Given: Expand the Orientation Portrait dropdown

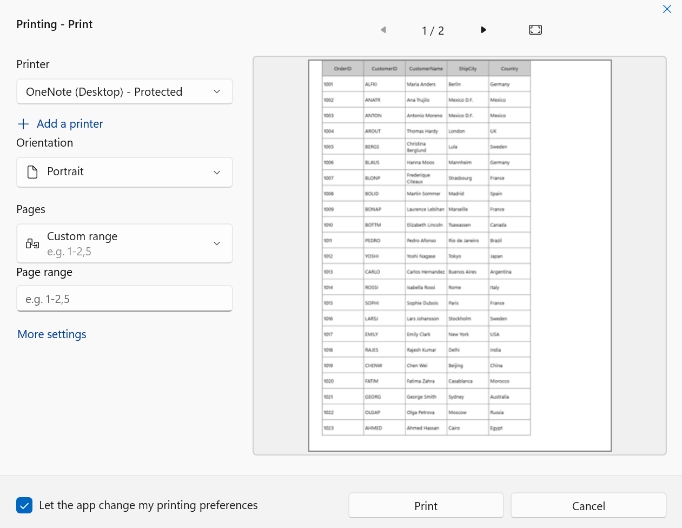Looking at the screenshot, I should [x=124, y=172].
